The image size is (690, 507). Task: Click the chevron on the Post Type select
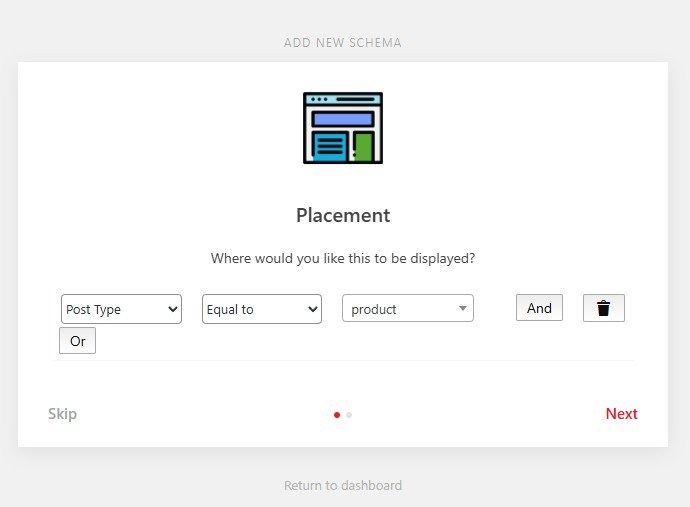coord(172,309)
